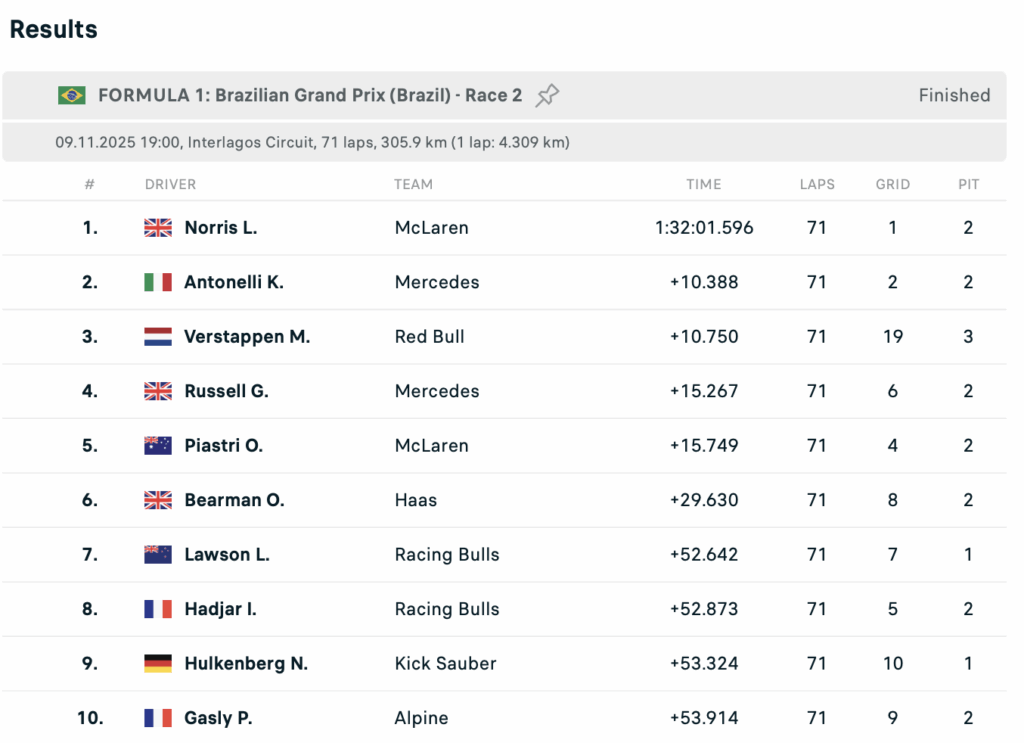Image resolution: width=1024 pixels, height=743 pixels.
Task: Click the GRID column header
Action: [x=893, y=184]
